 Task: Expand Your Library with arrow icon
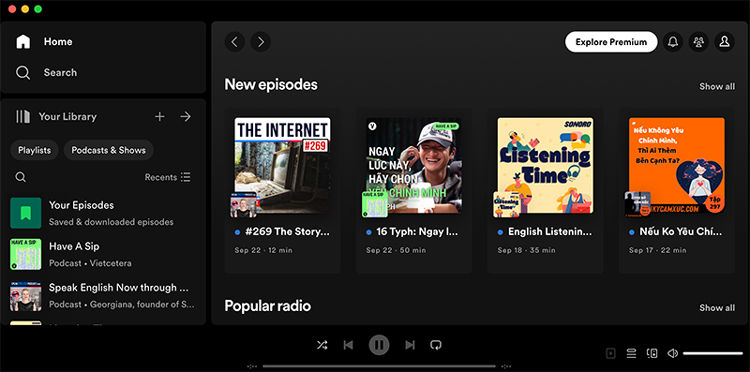pos(186,117)
